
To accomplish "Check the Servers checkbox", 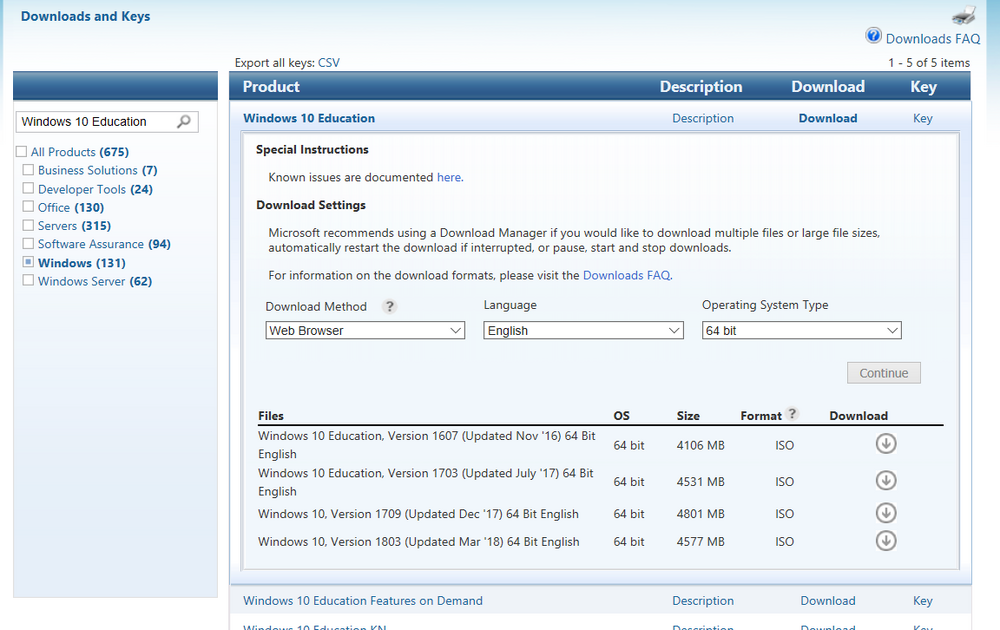I will point(28,225).
